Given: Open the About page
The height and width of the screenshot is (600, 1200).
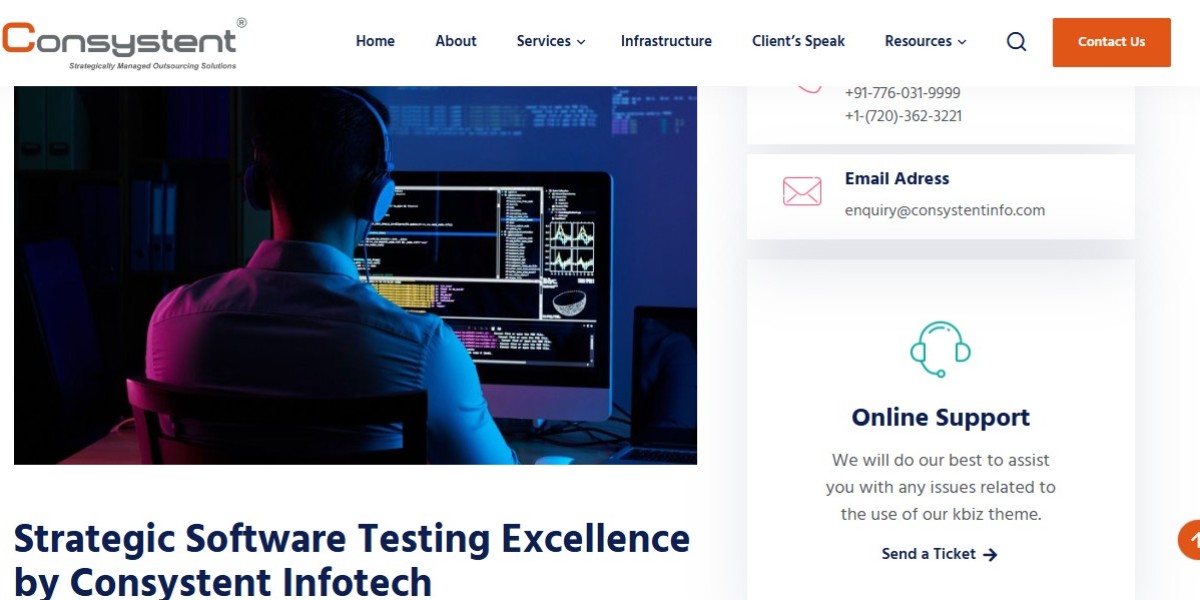Looking at the screenshot, I should click(456, 41).
